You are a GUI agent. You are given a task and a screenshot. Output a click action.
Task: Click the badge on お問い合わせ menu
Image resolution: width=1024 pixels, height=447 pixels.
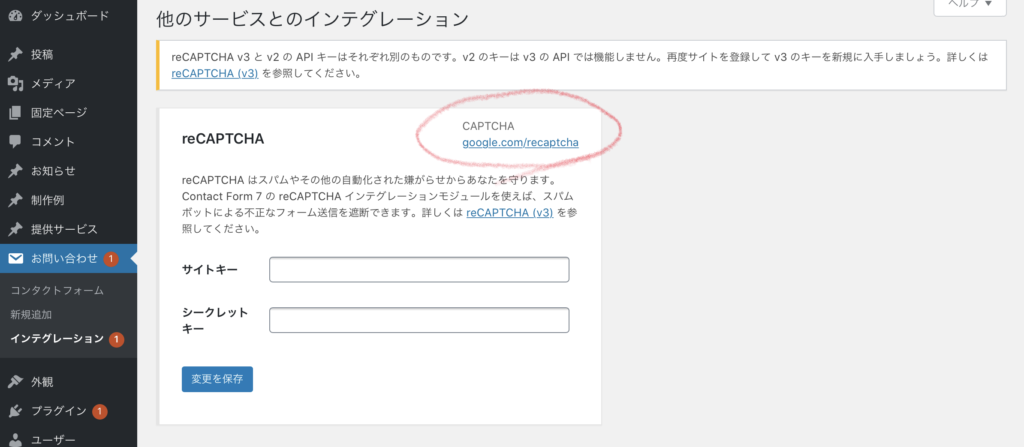pos(111,259)
